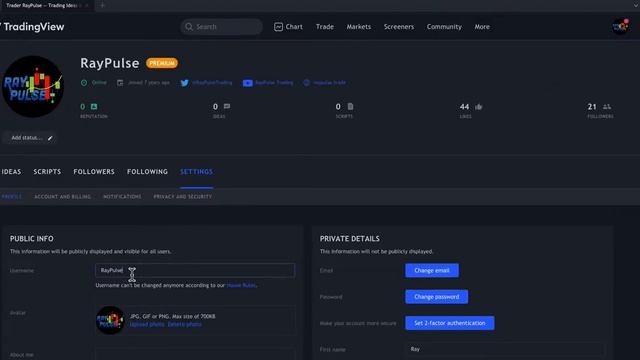The height and width of the screenshot is (360, 640).
Task: Click the PRIVATE DETAILS heading
Action: (x=350, y=239)
